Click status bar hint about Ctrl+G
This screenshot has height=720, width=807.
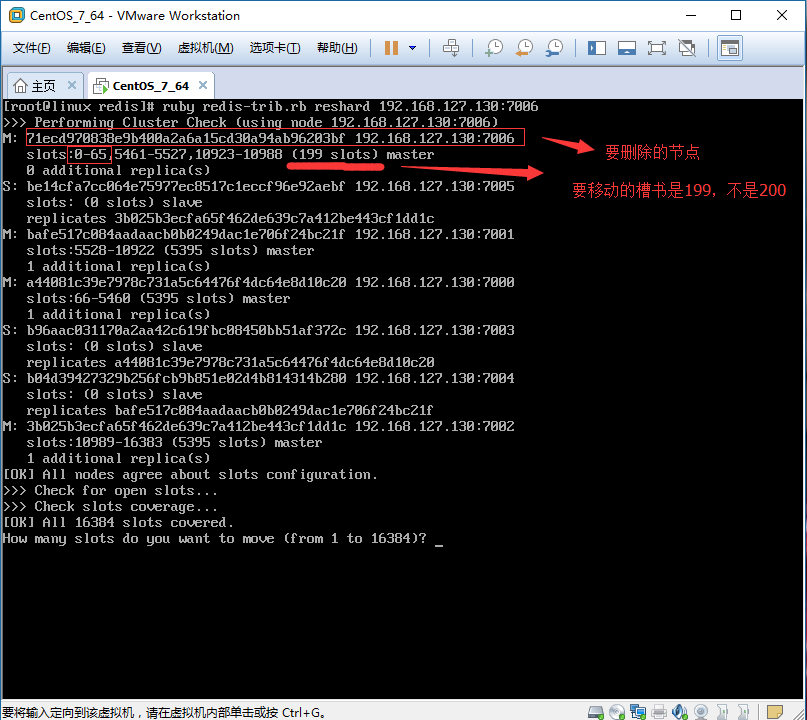[x=164, y=712]
